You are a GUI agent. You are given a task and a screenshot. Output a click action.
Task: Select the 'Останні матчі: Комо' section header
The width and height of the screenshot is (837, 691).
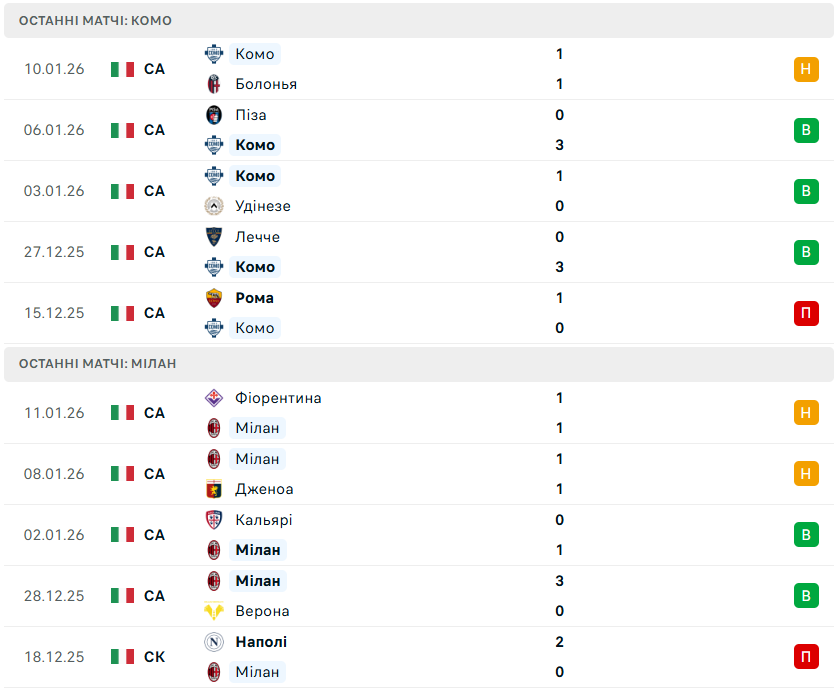click(x=96, y=20)
